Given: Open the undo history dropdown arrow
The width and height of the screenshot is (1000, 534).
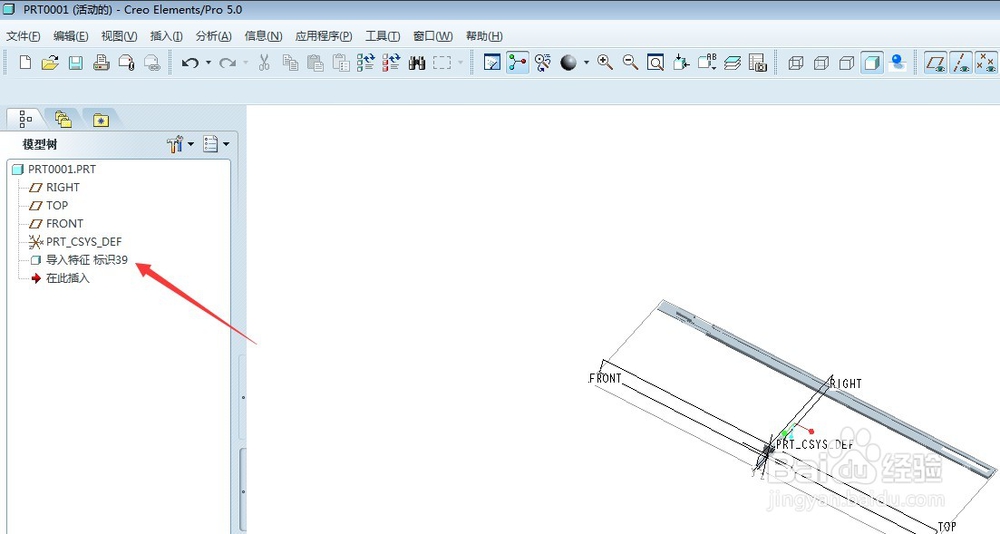Looking at the screenshot, I should [x=208, y=63].
